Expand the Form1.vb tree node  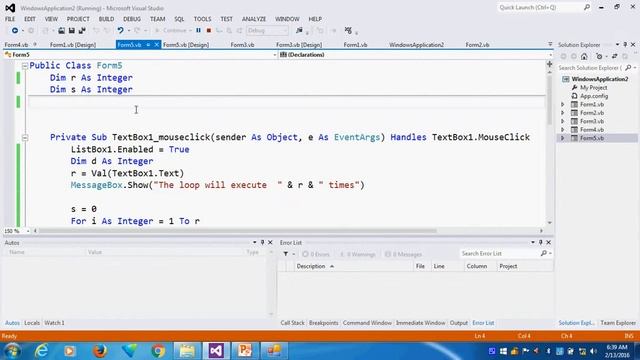click(563, 105)
